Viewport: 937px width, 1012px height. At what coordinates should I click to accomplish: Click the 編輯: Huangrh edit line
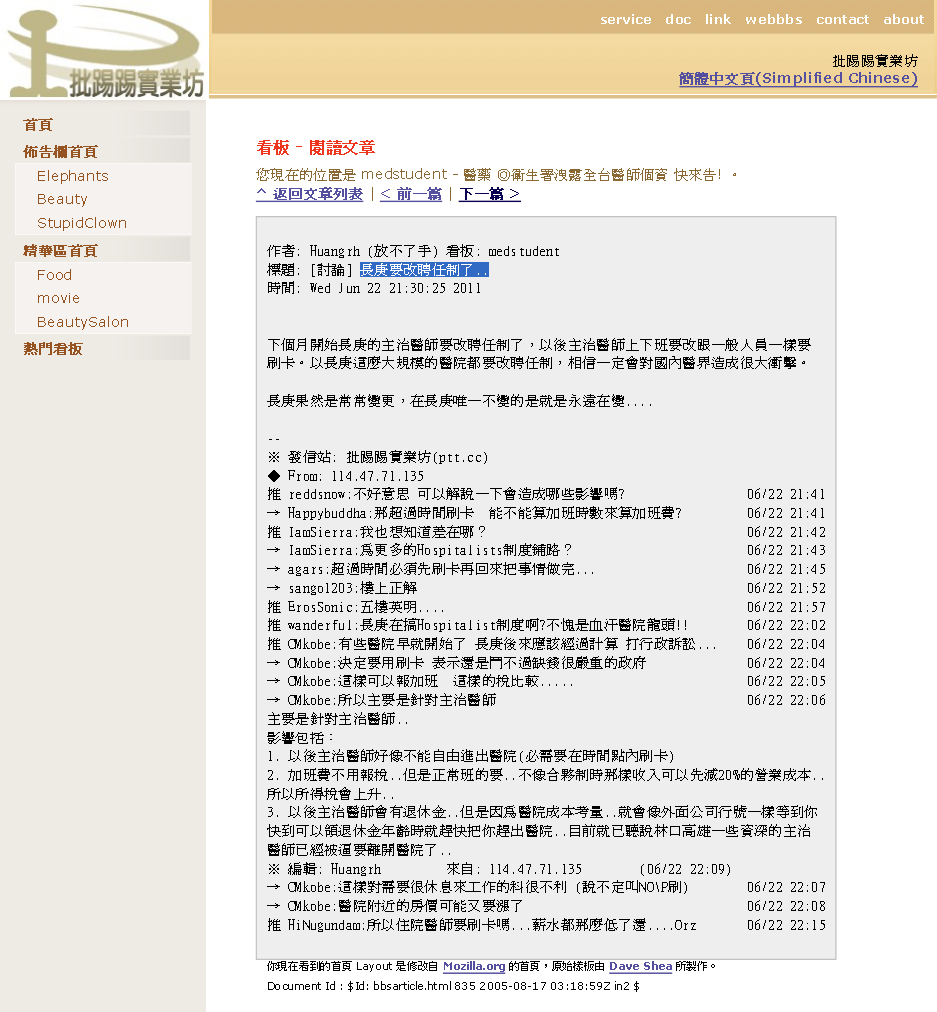coord(499,869)
